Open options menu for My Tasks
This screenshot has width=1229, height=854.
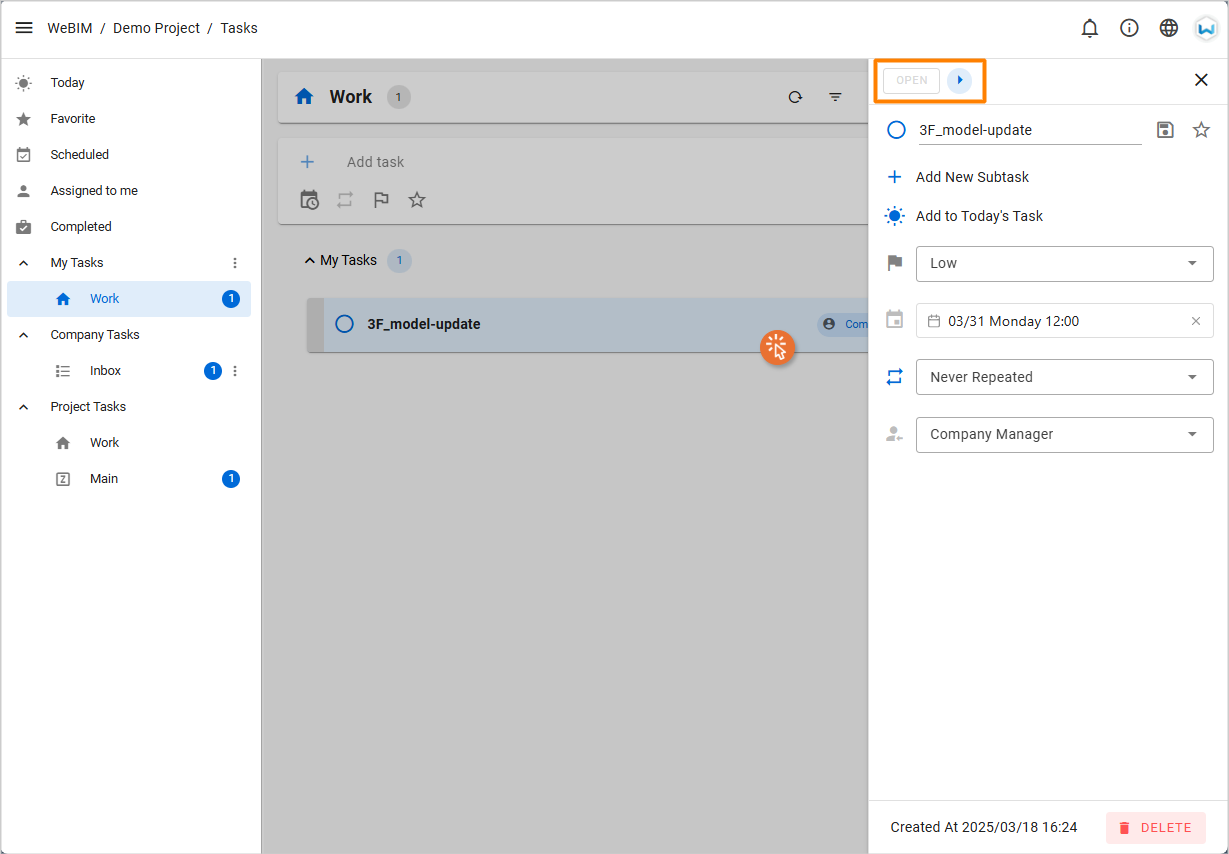(235, 263)
